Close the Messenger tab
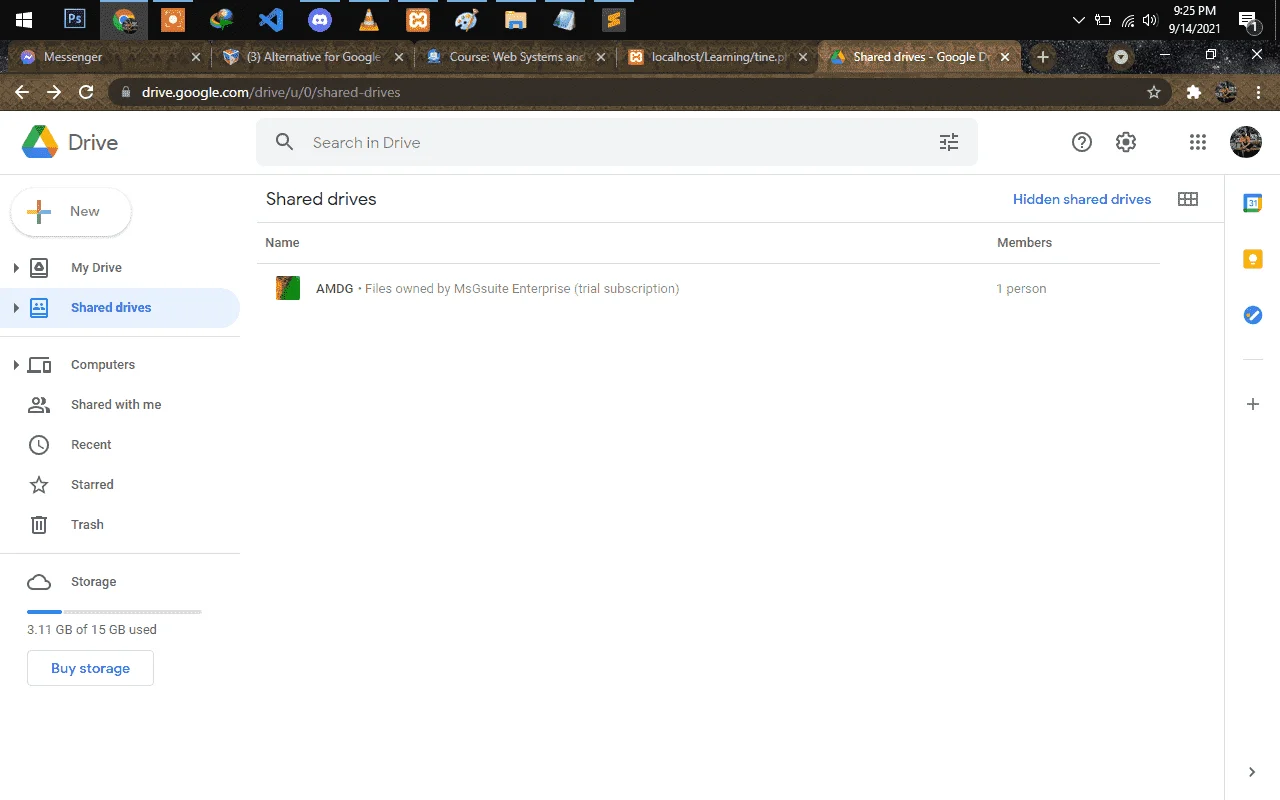Viewport: 1280px width, 800px height. pyautogui.click(x=196, y=57)
